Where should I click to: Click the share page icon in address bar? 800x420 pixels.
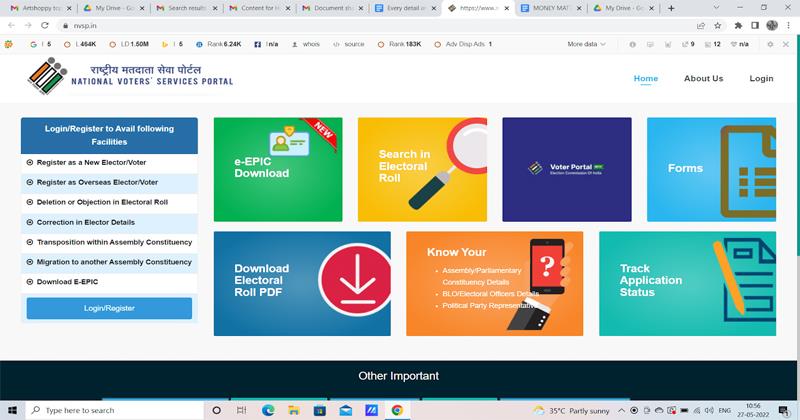coord(701,26)
